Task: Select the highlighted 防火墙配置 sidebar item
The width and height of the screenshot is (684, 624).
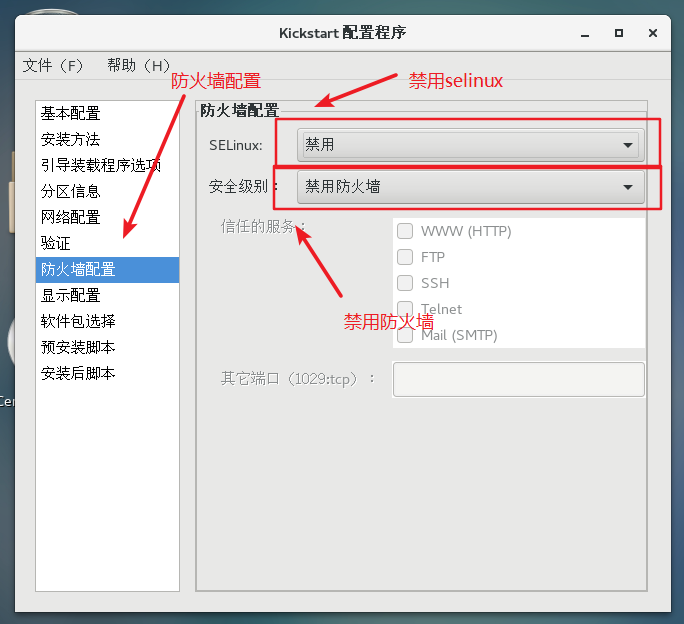Action: [107, 270]
